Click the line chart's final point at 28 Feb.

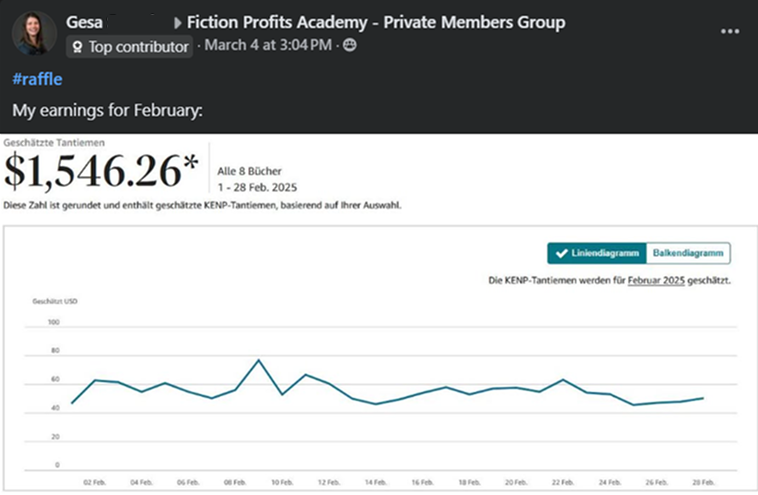[703, 398]
